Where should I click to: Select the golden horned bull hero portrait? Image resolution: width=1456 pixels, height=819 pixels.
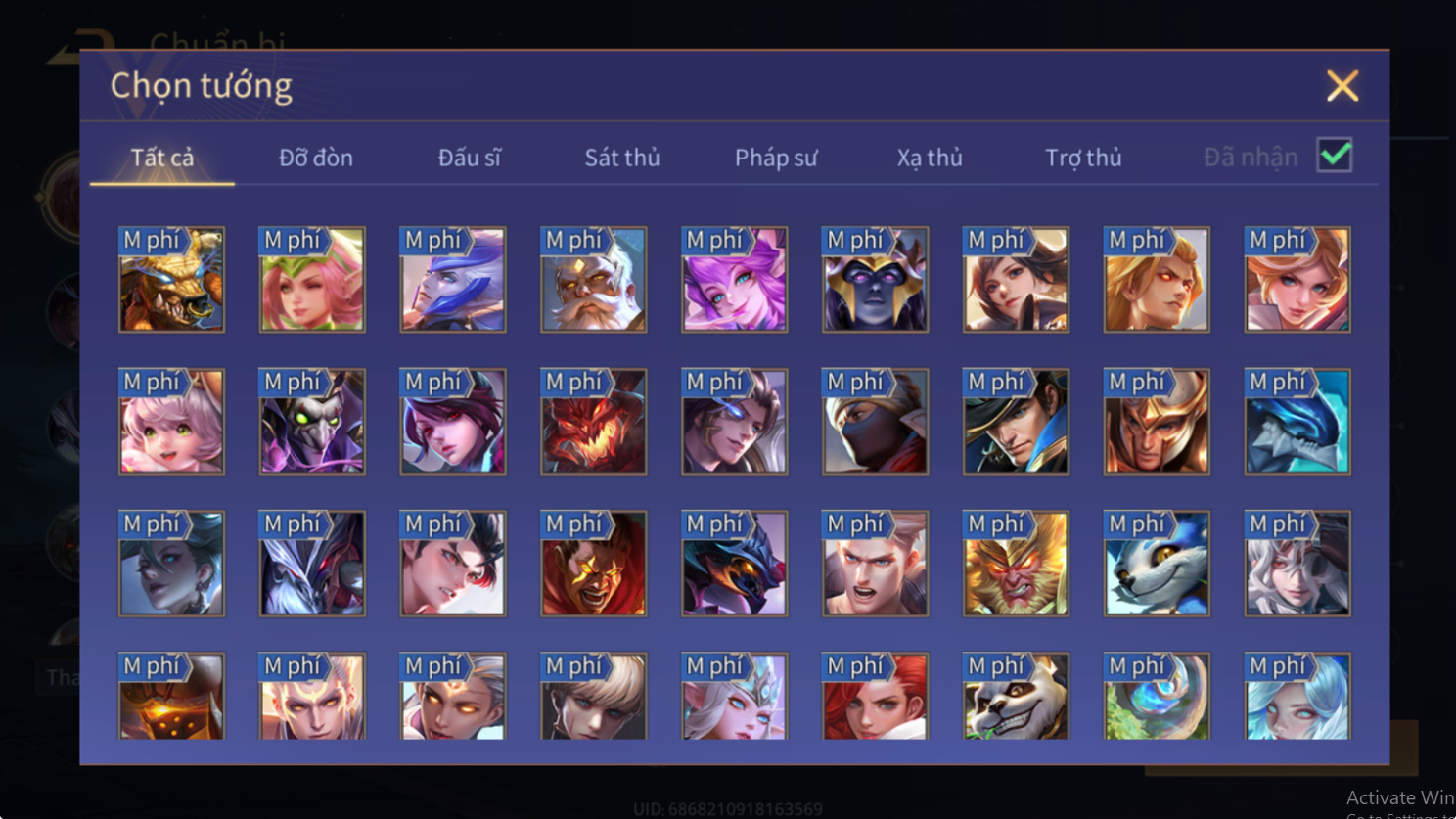click(171, 280)
